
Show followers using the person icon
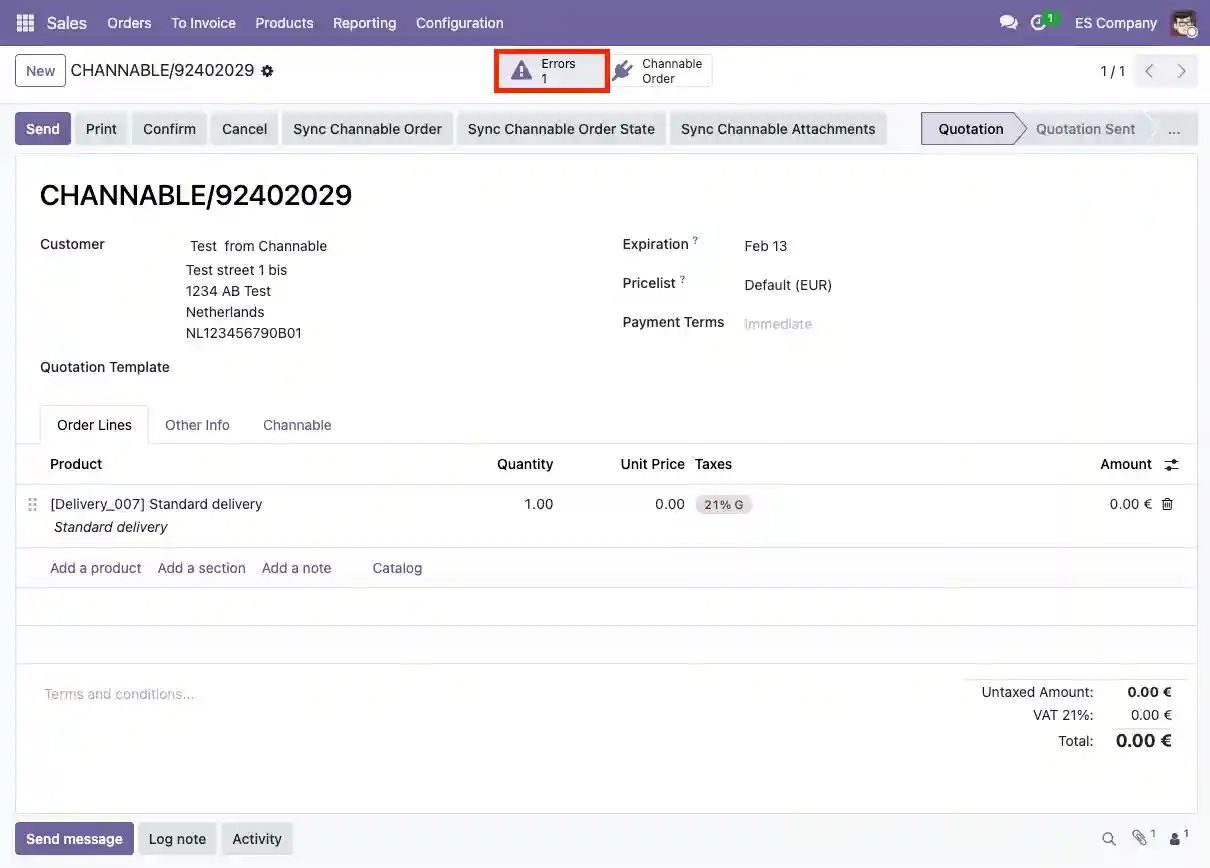tap(1176, 838)
